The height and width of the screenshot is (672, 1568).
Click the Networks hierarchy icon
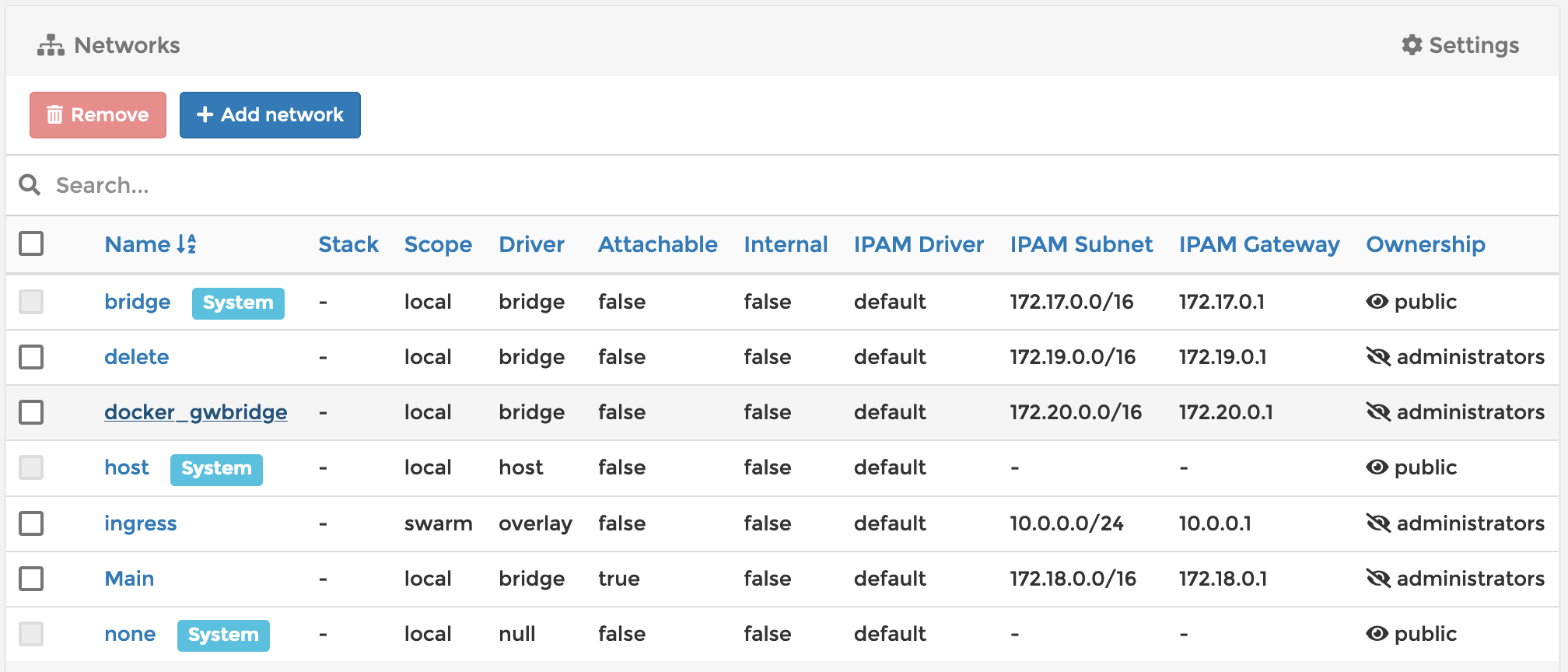[51, 45]
